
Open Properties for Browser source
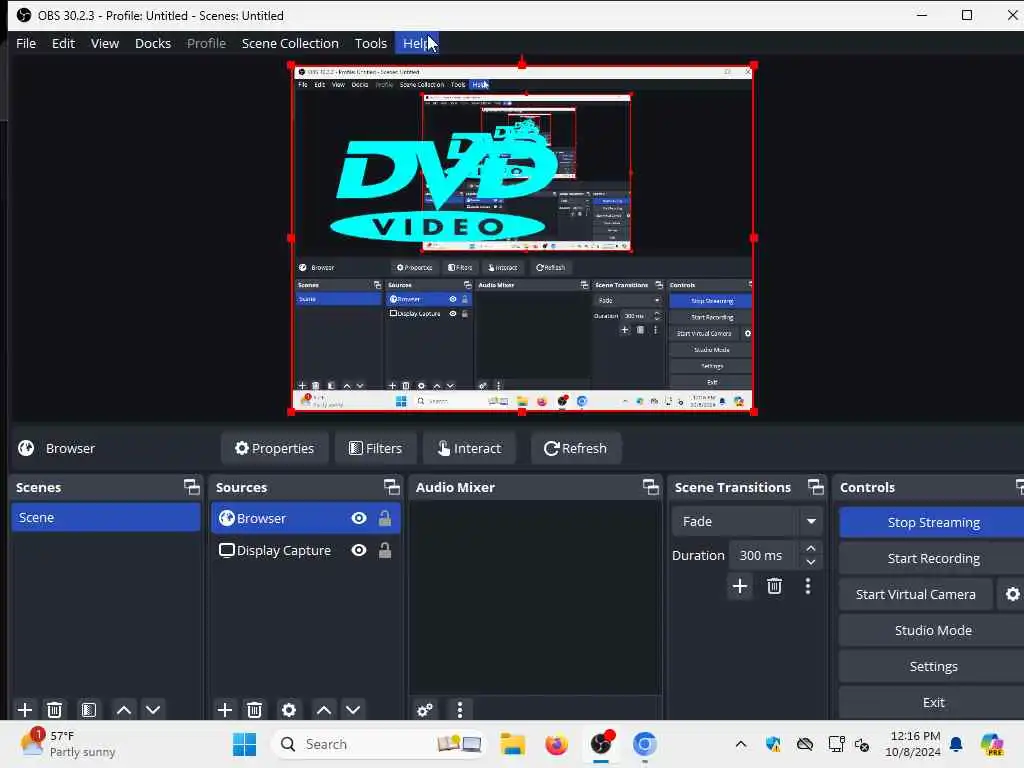point(274,448)
